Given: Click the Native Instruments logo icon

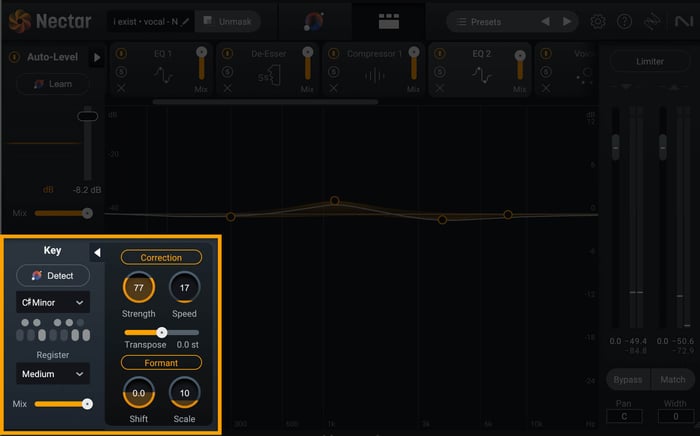Looking at the screenshot, I should pos(684,21).
